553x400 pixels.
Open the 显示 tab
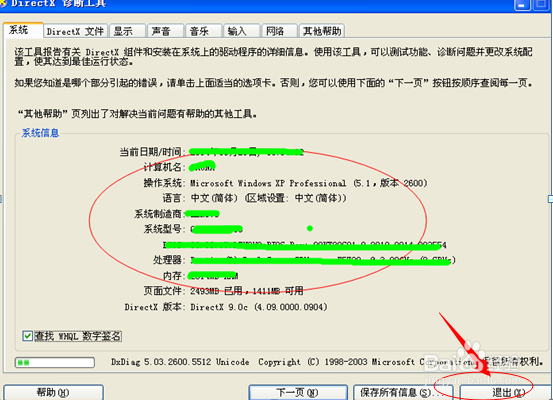tap(127, 31)
